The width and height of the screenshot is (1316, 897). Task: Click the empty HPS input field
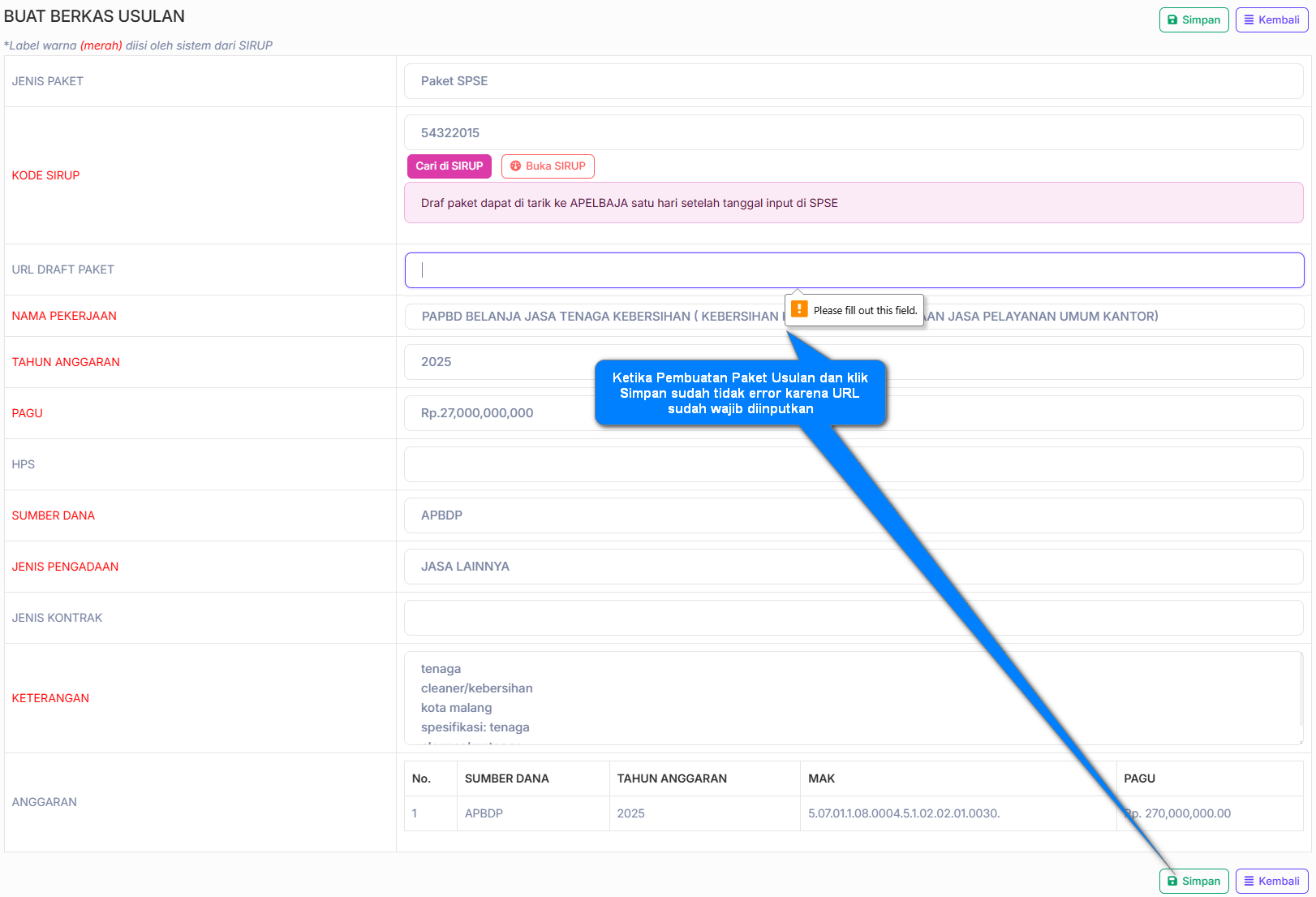point(854,464)
